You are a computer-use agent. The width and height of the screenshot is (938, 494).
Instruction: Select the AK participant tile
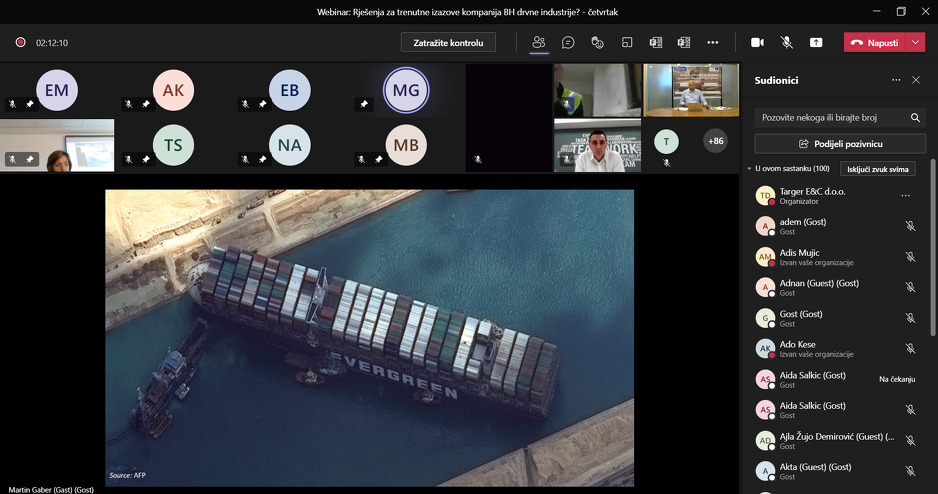(173, 90)
